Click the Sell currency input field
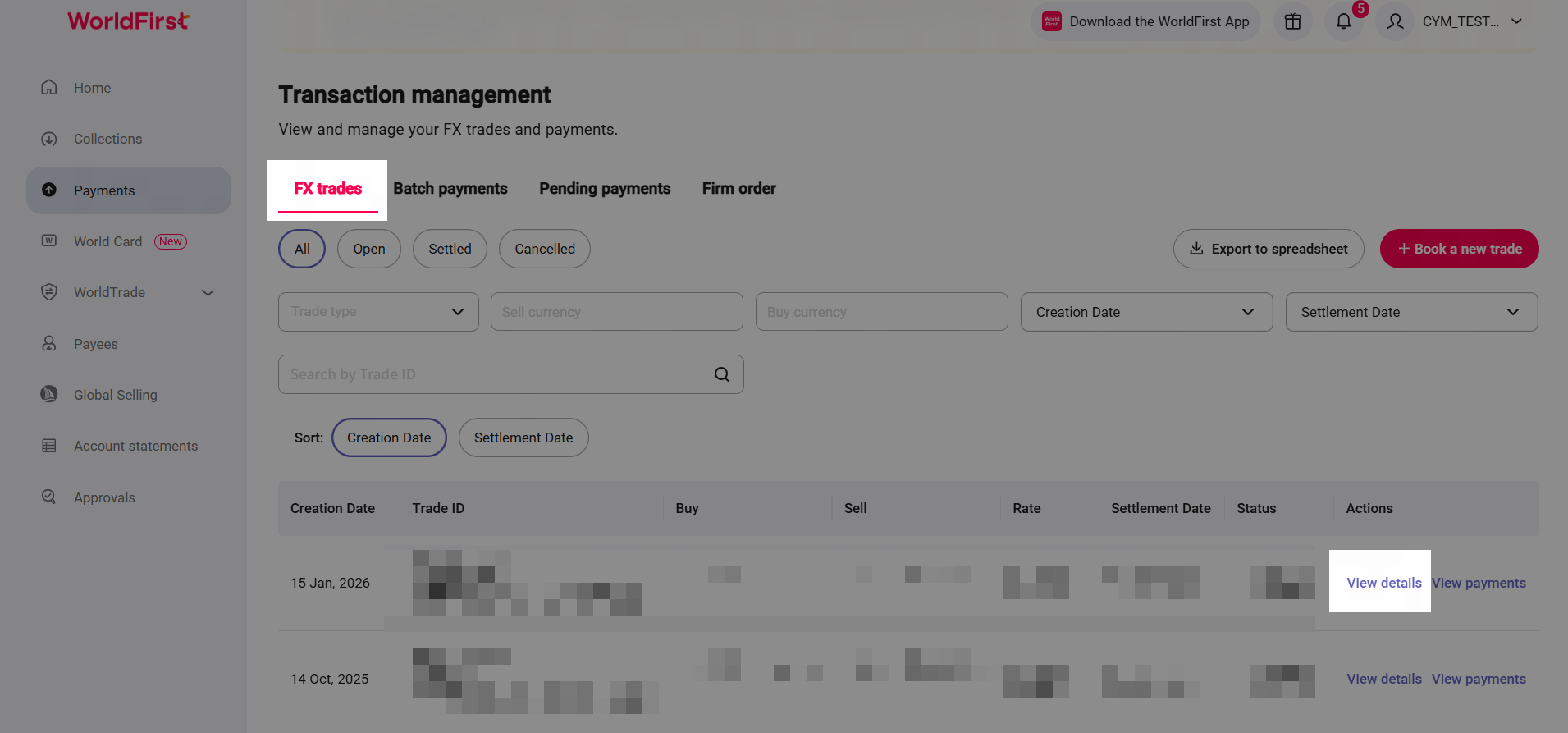 [x=617, y=312]
